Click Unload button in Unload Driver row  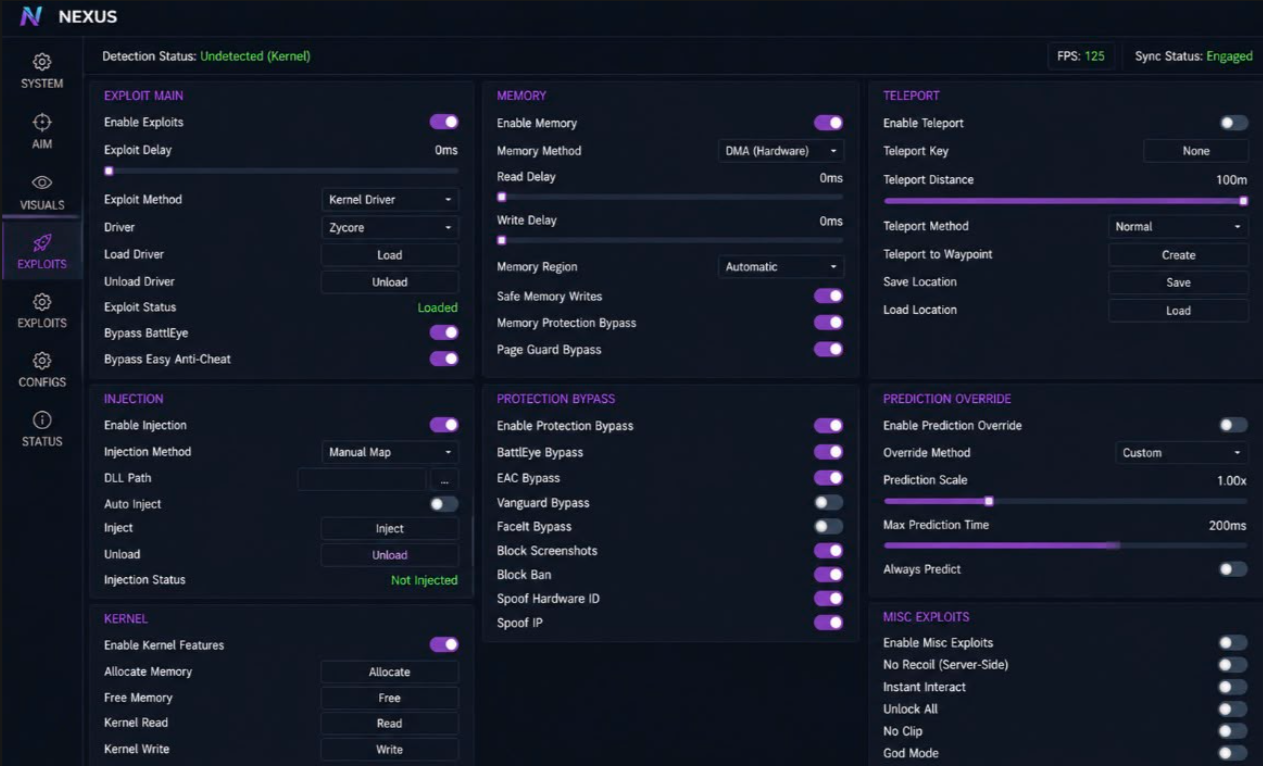tap(390, 282)
